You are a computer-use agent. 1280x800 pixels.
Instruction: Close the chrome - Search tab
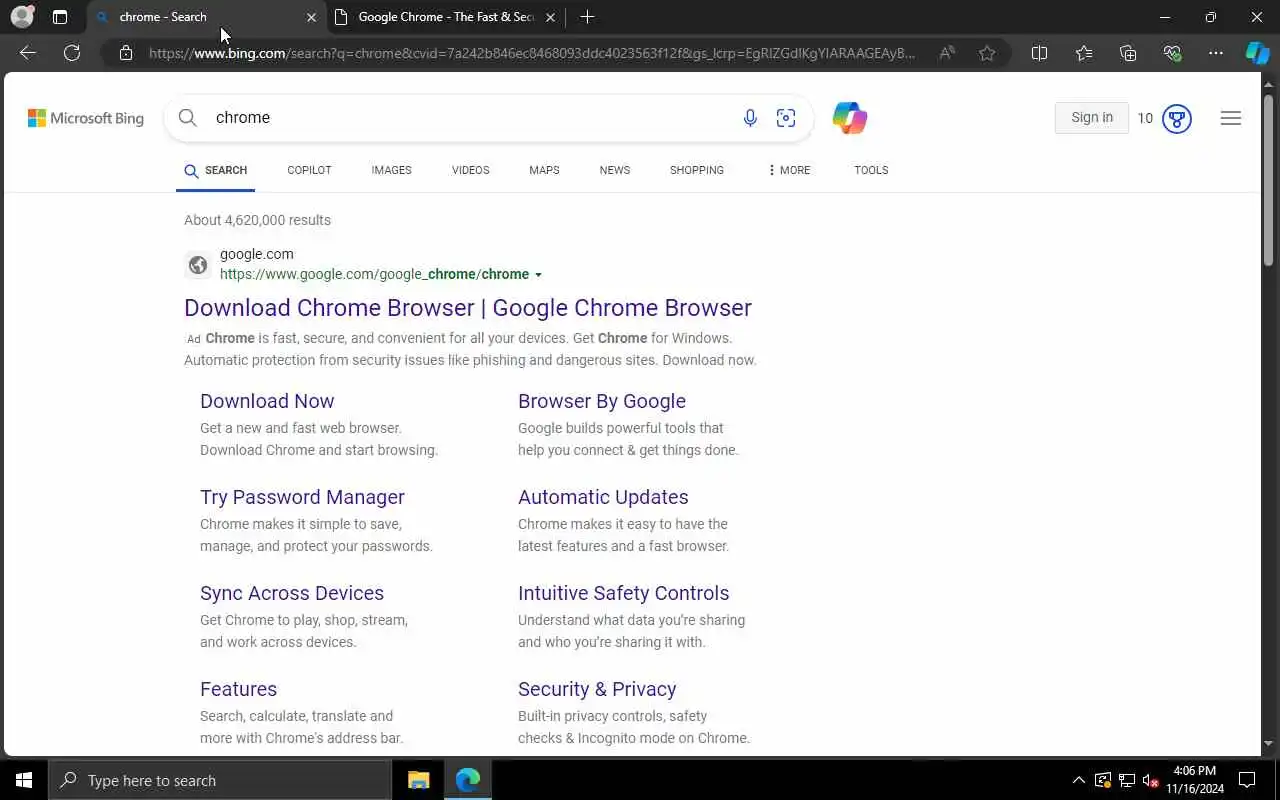click(311, 17)
